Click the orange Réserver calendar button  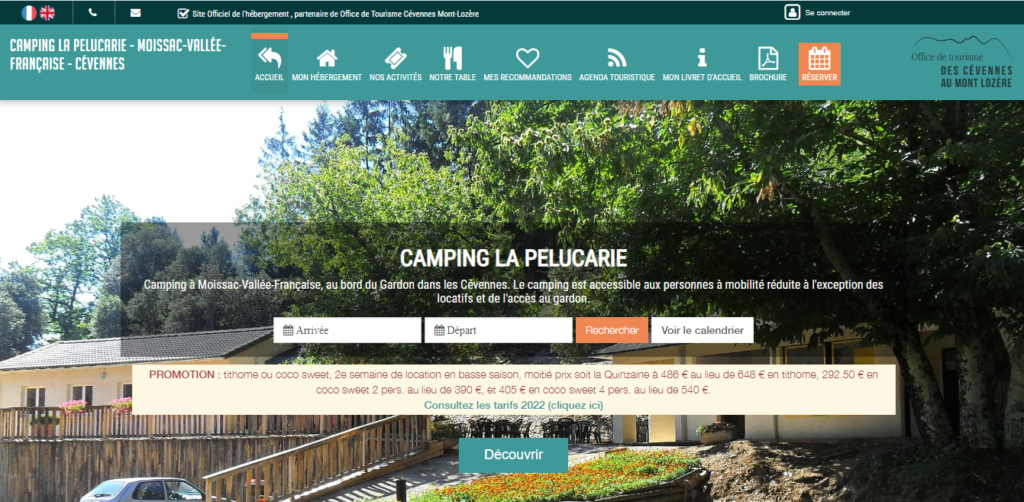[819, 64]
